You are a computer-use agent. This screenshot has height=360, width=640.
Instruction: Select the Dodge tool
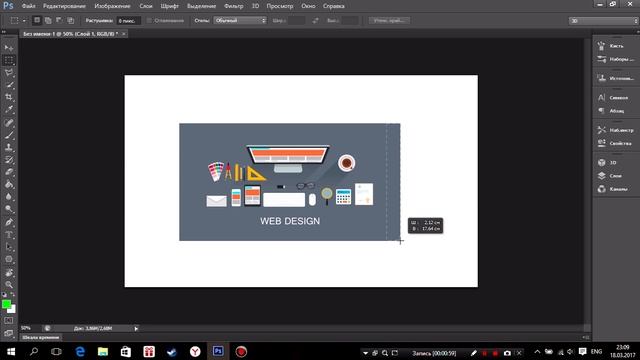tap(9, 209)
